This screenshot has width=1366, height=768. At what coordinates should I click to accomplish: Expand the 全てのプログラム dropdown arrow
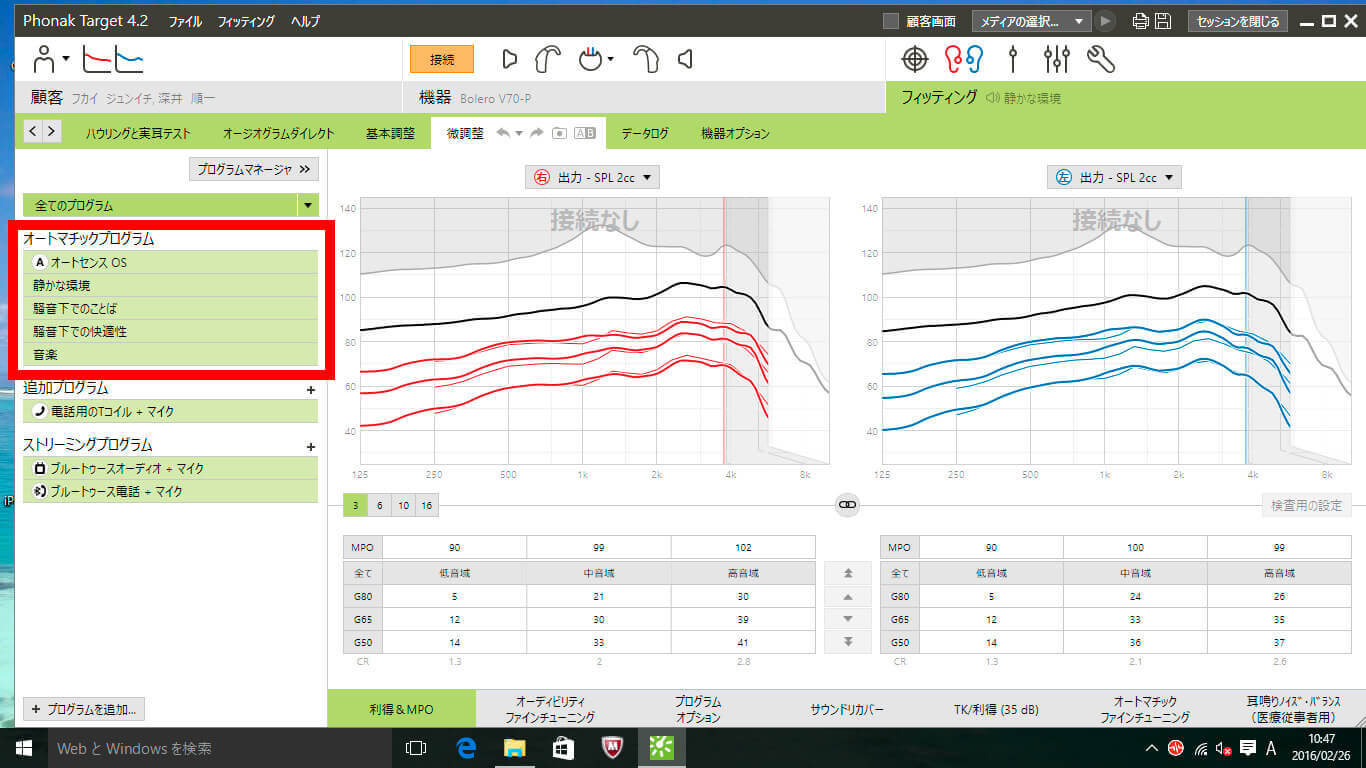tap(307, 205)
